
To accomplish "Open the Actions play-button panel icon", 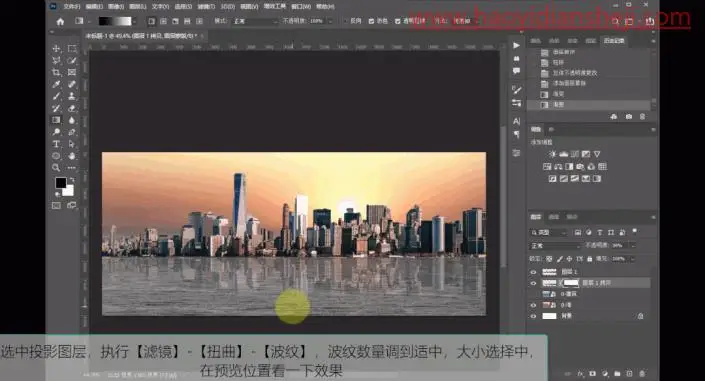I will (516, 45).
